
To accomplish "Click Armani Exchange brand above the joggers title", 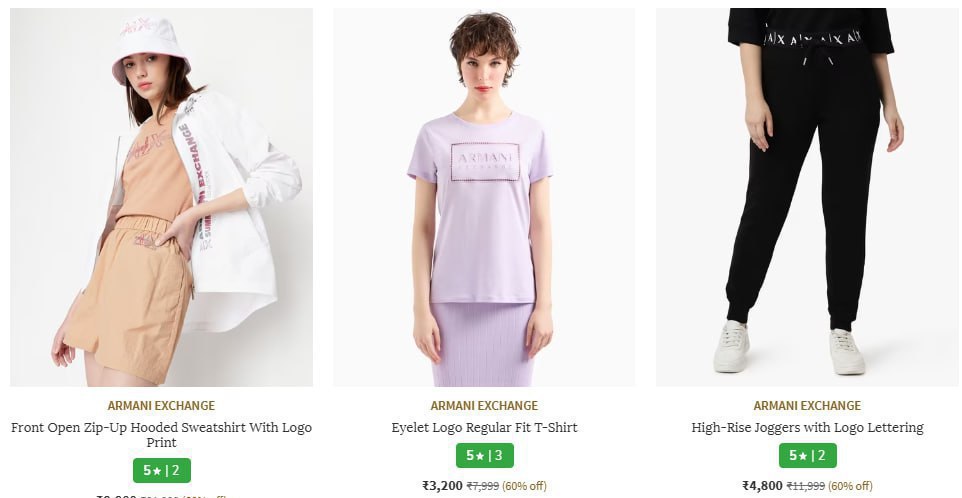I will tap(807, 406).
